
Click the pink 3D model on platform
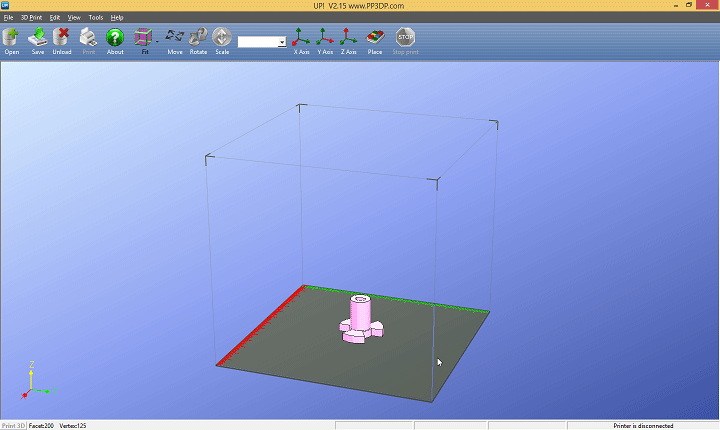click(358, 322)
